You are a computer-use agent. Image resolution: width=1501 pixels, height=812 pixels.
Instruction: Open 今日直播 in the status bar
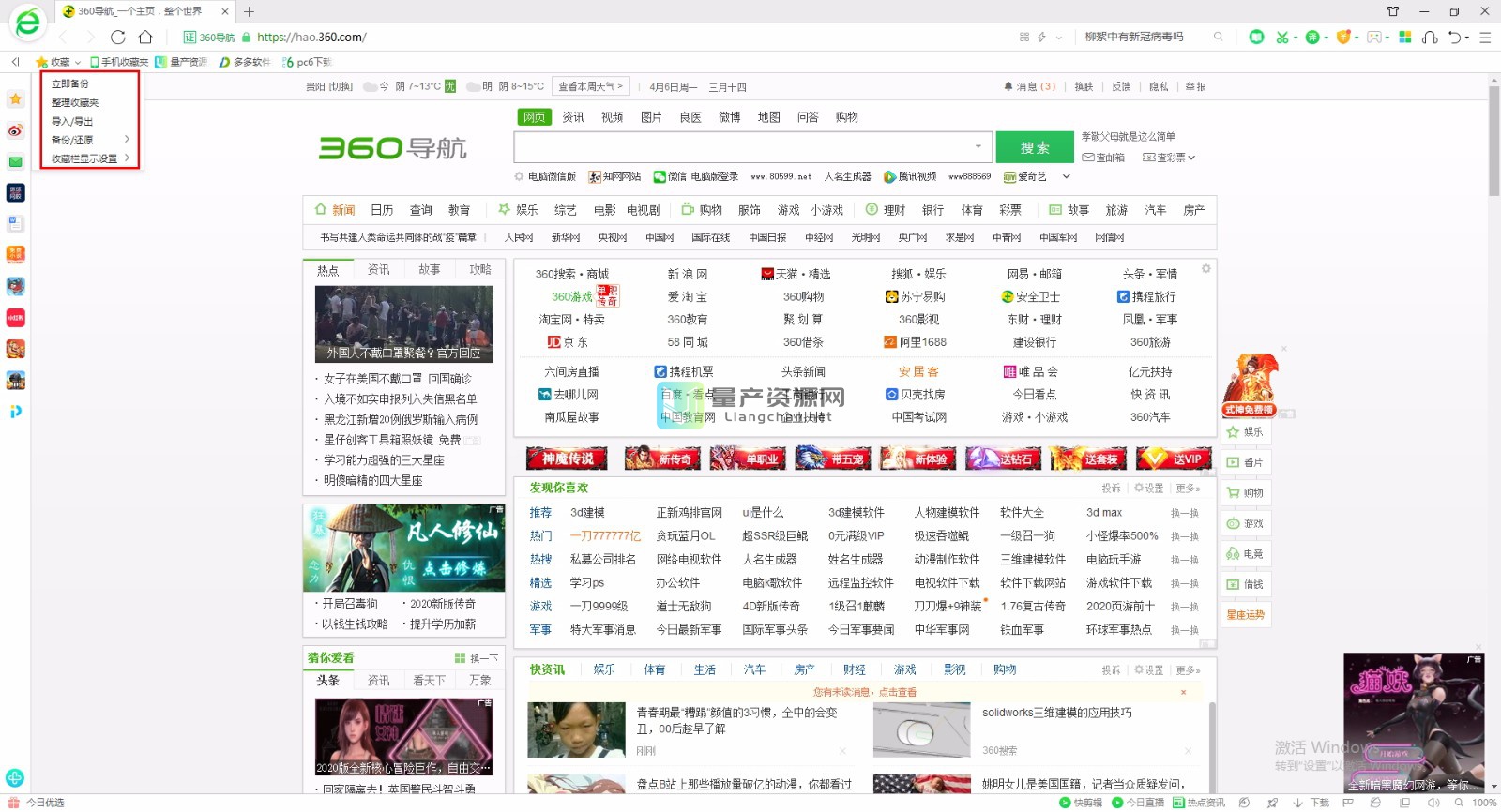(1138, 803)
